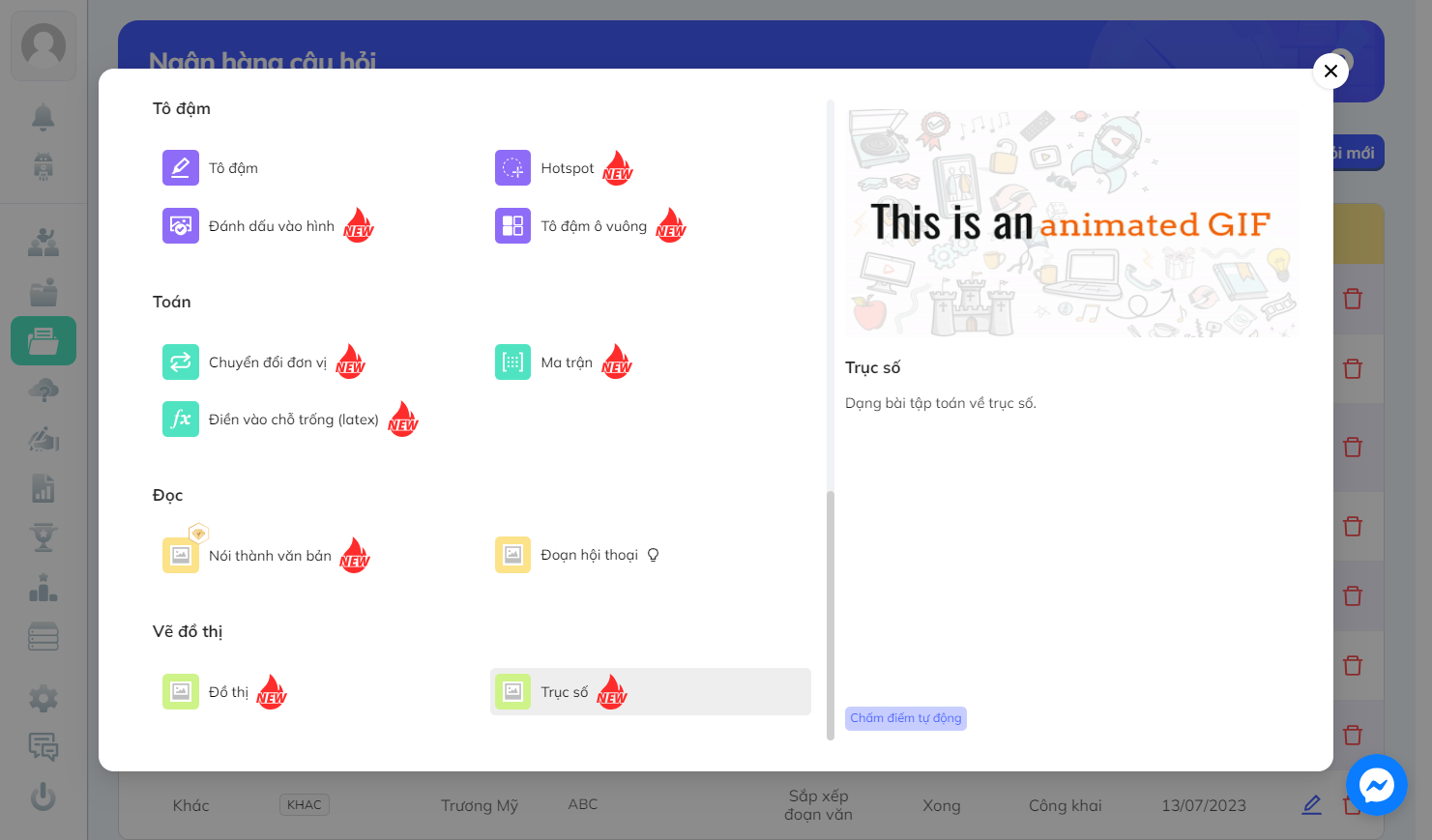Screen dimensions: 1432x840
Task: Click the Vẽ đồ thị section heading
Action: click(188, 631)
